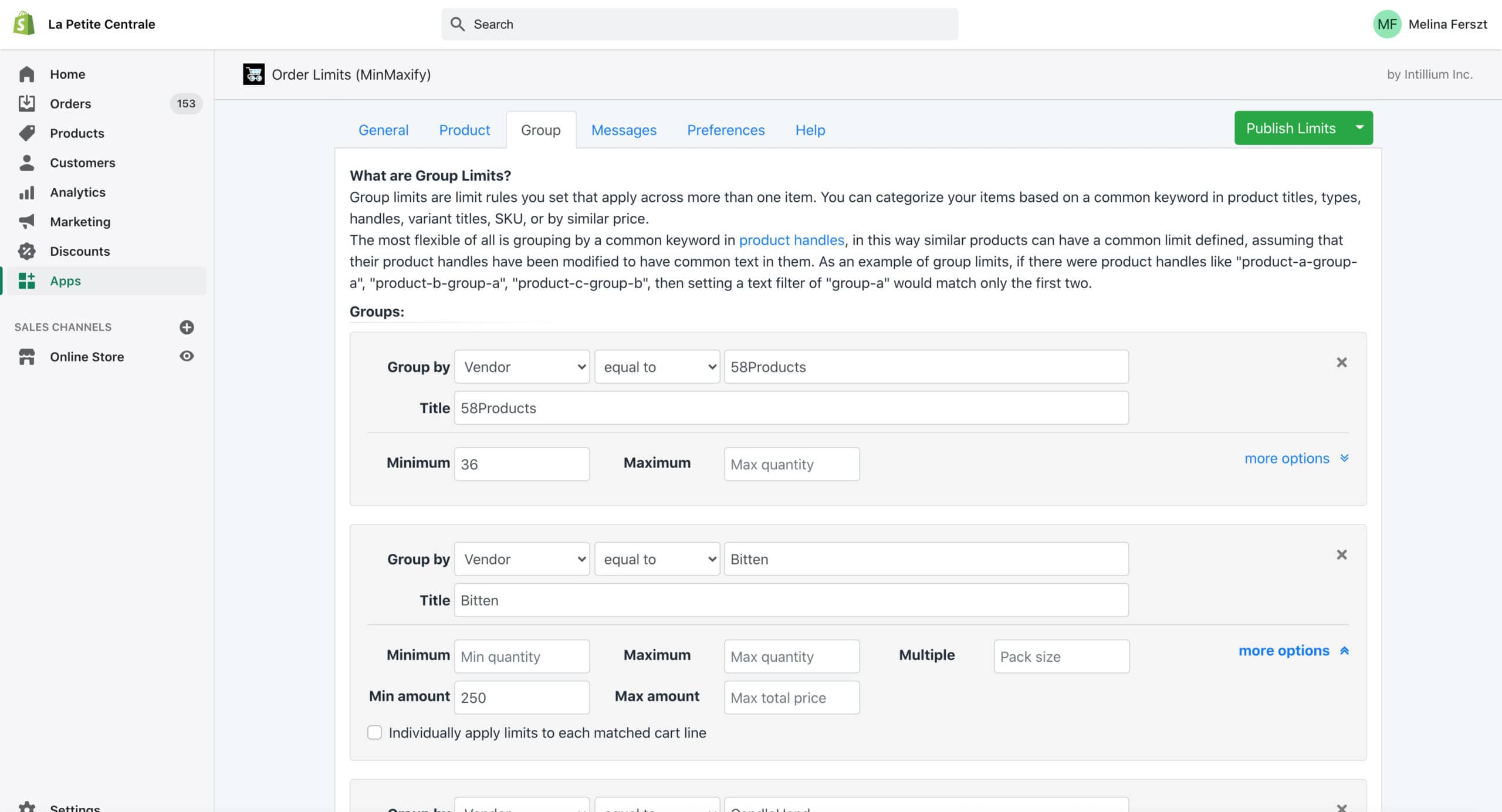Remove the 58Products group
Viewport: 1502px width, 812px height.
tap(1342, 362)
